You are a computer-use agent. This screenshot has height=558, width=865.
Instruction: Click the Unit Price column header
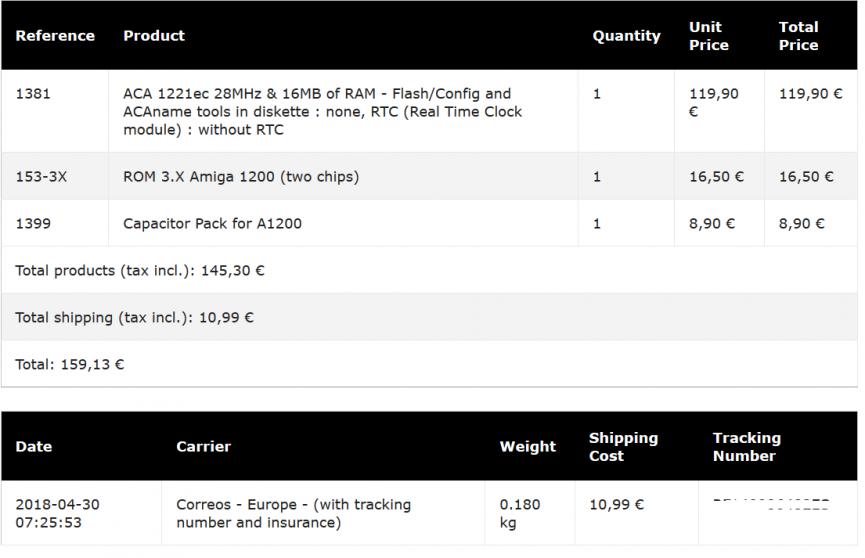tap(709, 36)
